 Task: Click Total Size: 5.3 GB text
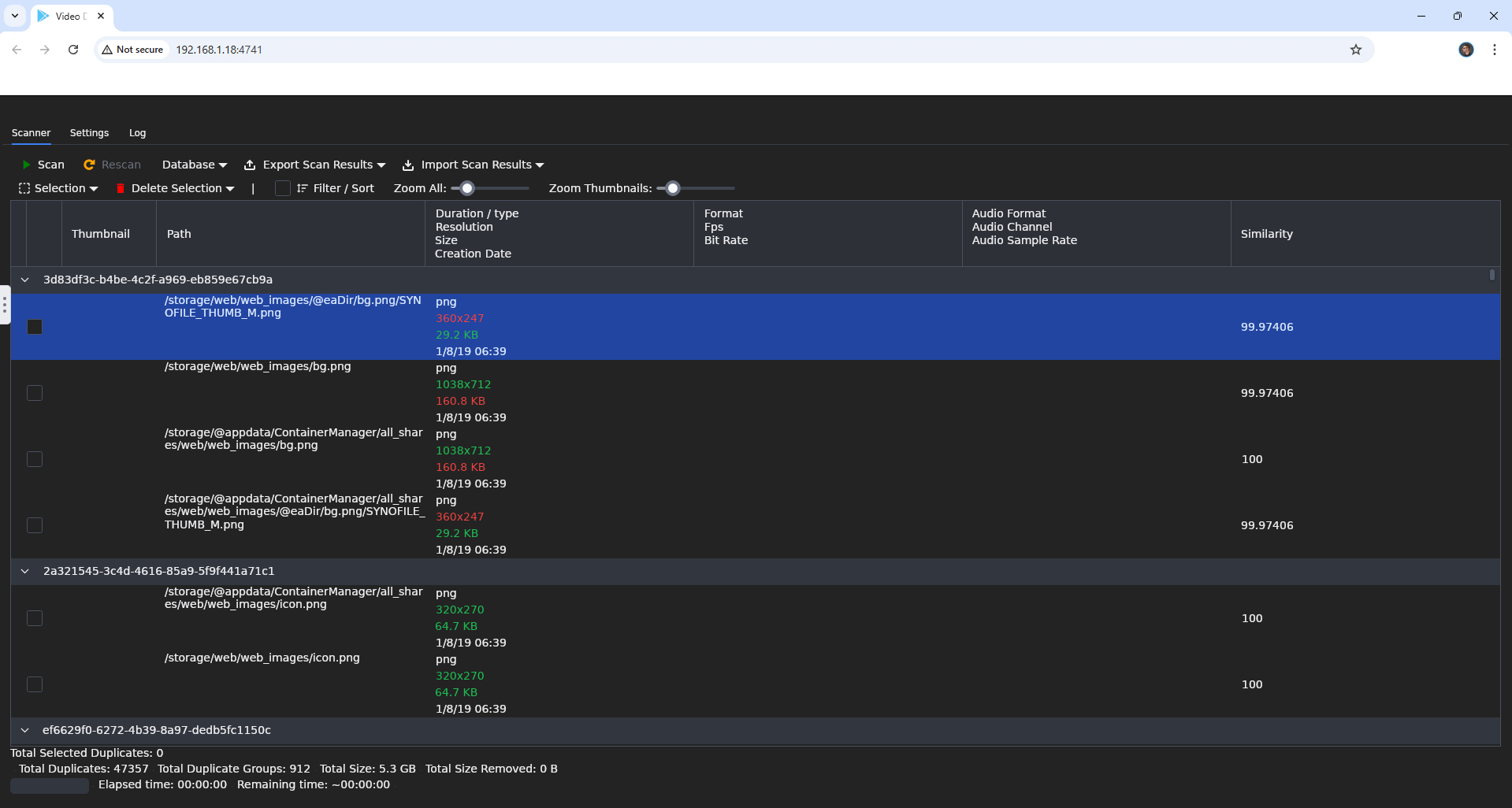tap(367, 769)
